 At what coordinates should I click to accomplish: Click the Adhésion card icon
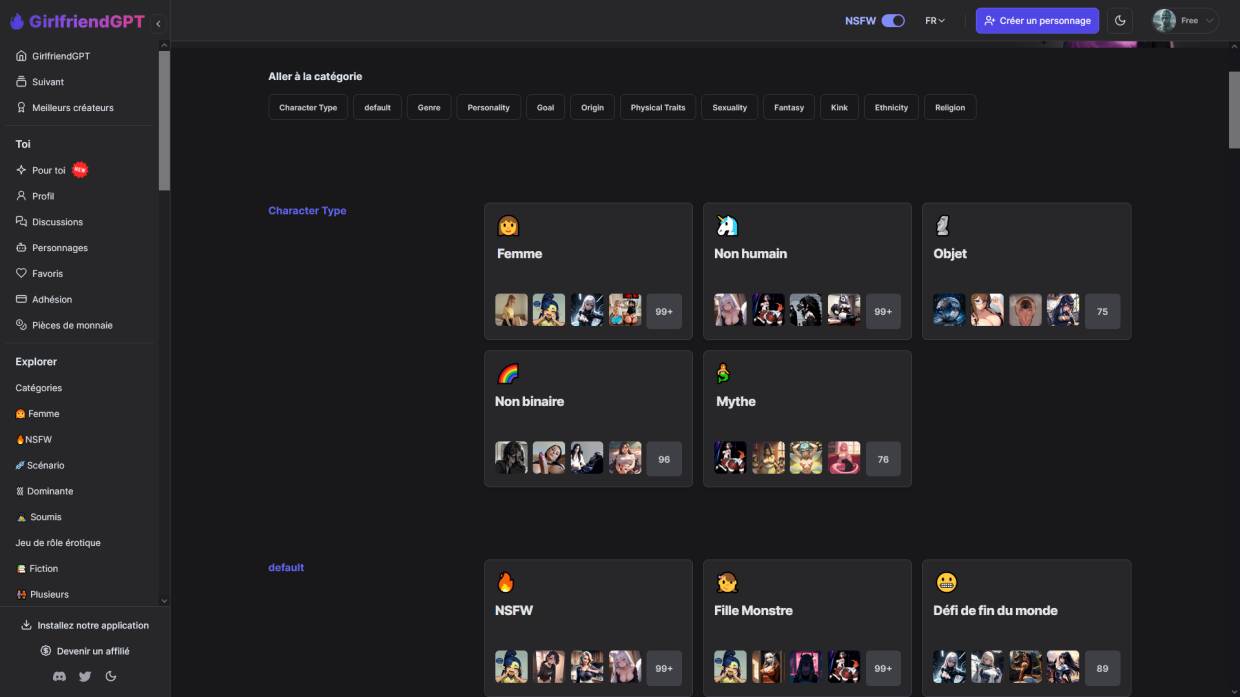pos(22,299)
